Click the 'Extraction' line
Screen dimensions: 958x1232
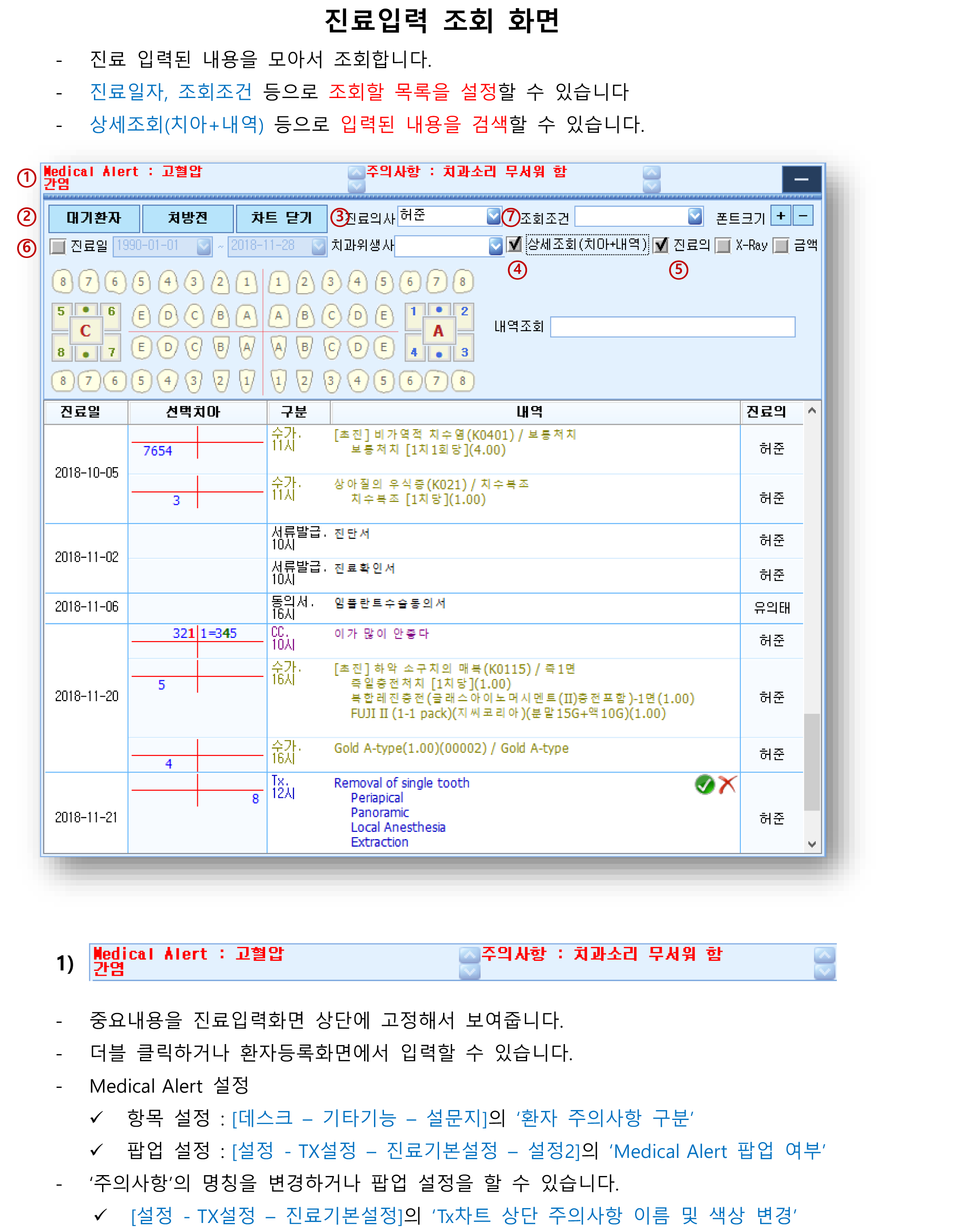coord(379,842)
